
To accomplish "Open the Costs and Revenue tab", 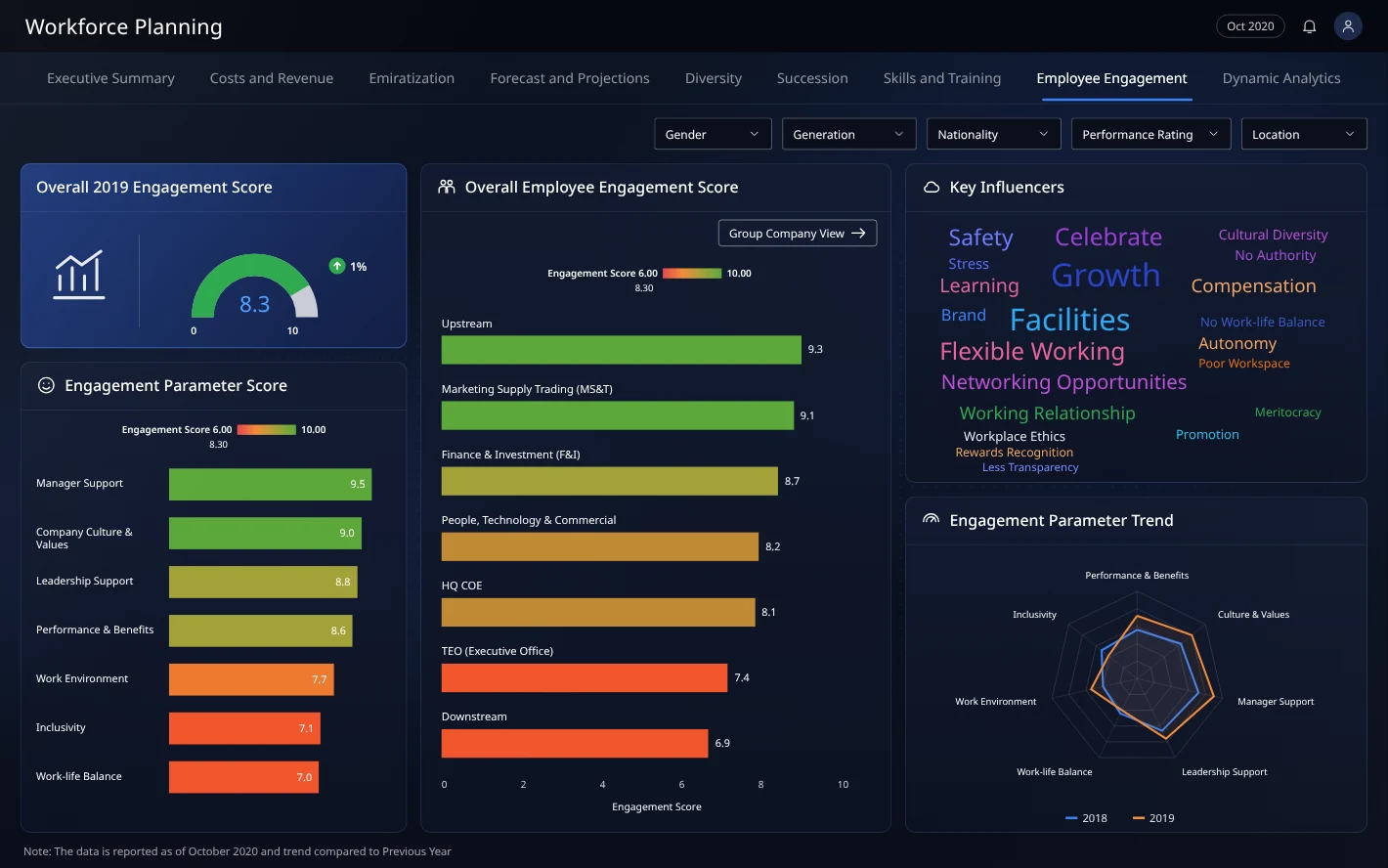I will 272,78.
